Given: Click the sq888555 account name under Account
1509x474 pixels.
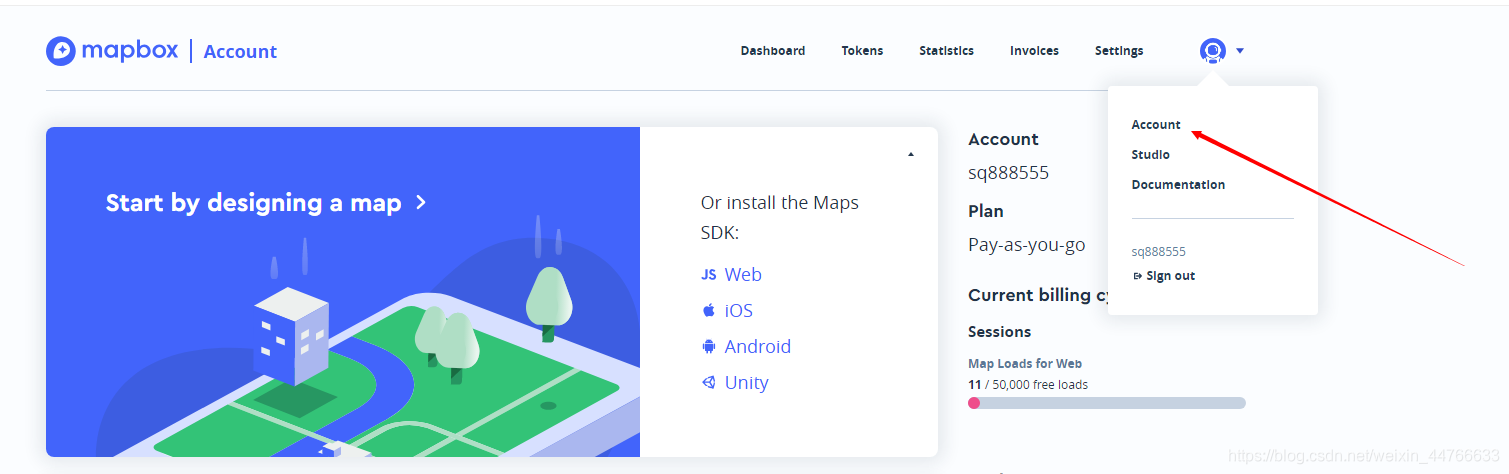Looking at the screenshot, I should click(1008, 173).
